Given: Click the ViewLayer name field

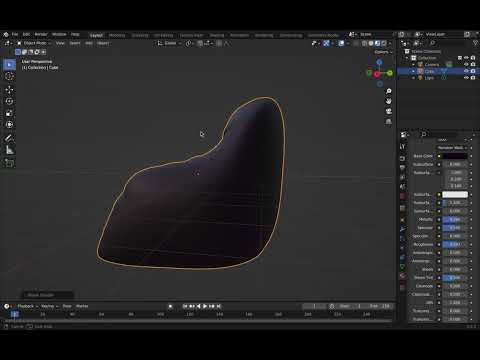Looking at the screenshot, I should point(443,34).
